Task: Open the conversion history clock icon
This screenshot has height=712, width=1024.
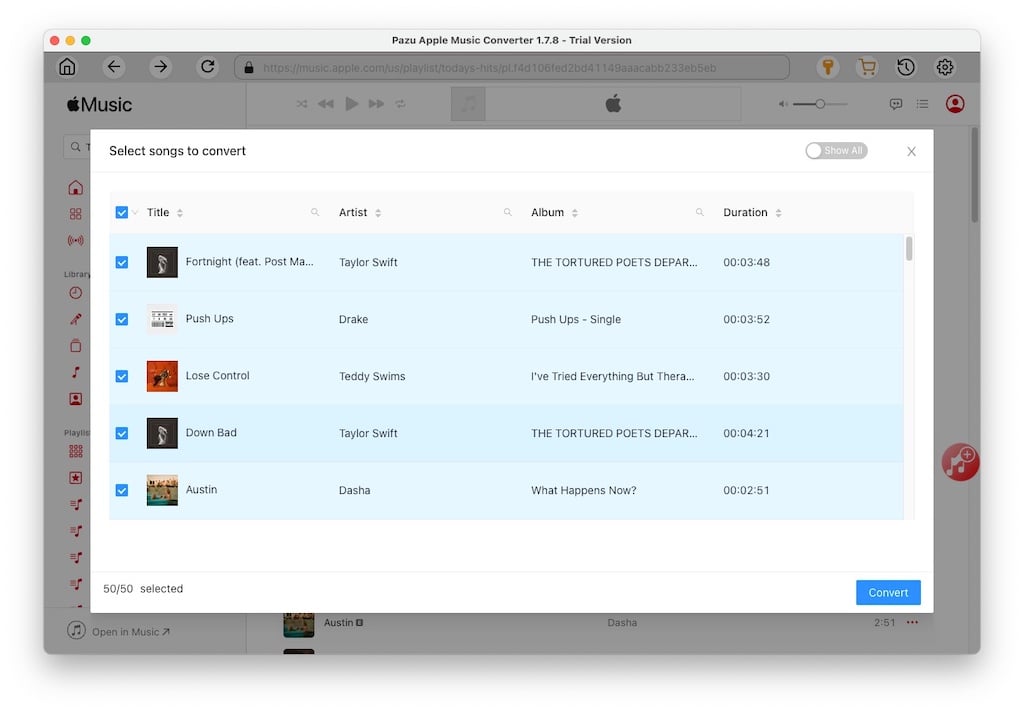Action: click(906, 67)
